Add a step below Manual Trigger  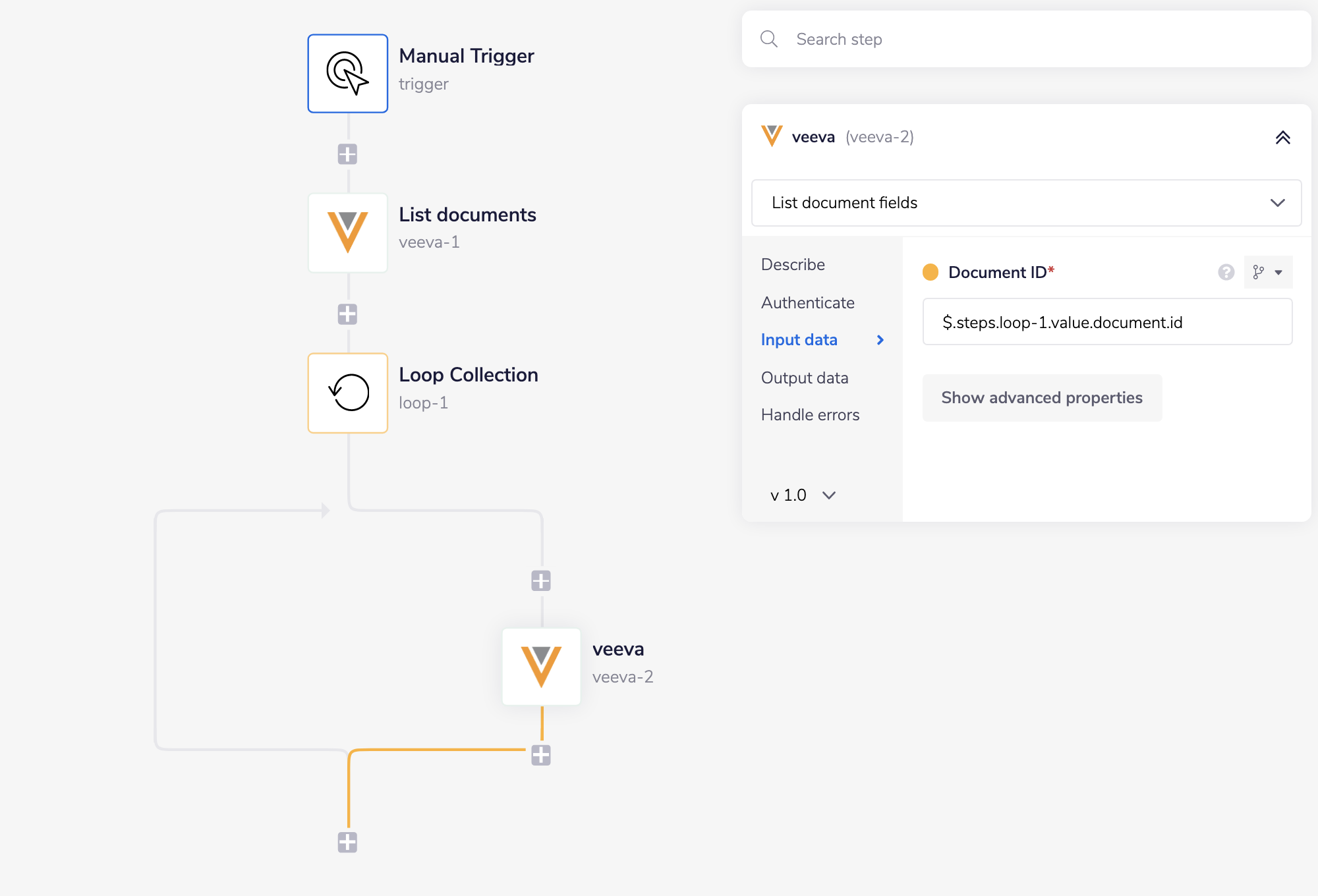[x=347, y=154]
